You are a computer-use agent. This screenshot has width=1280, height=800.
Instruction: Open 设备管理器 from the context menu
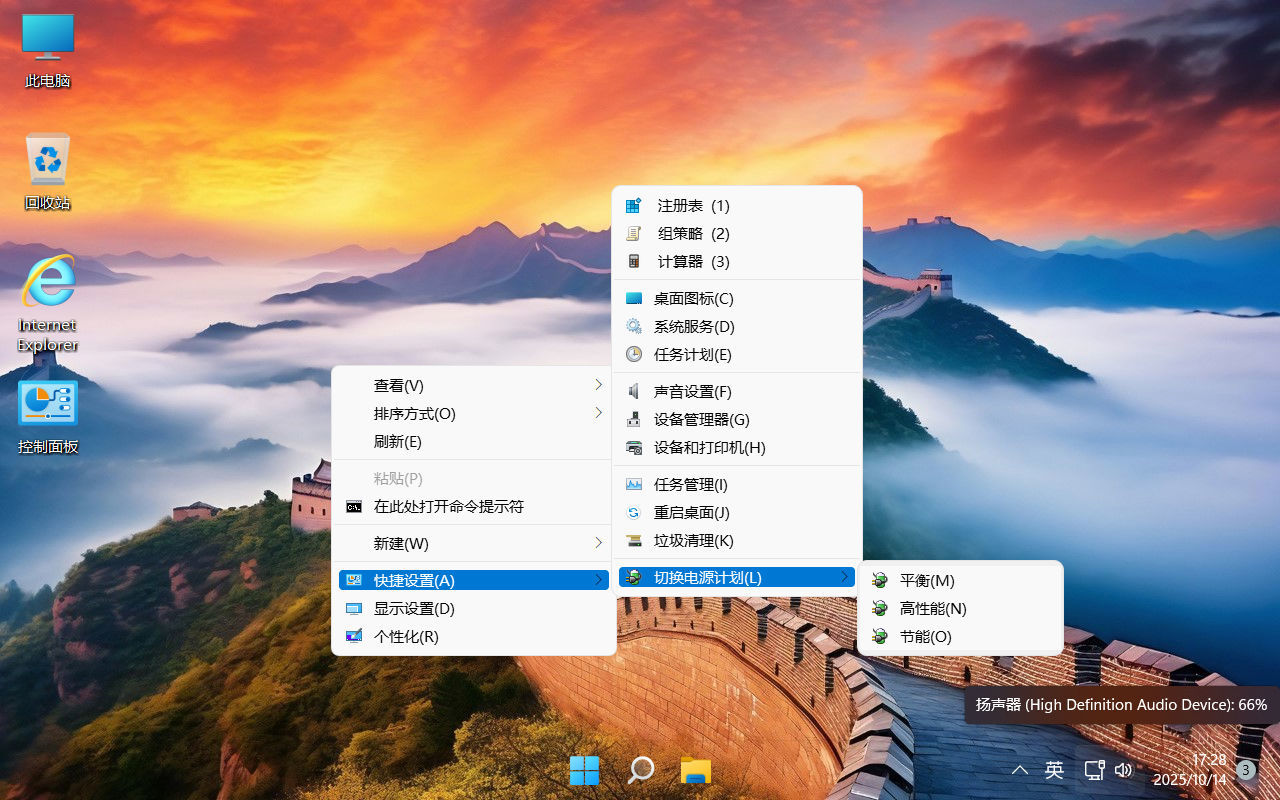[700, 419]
